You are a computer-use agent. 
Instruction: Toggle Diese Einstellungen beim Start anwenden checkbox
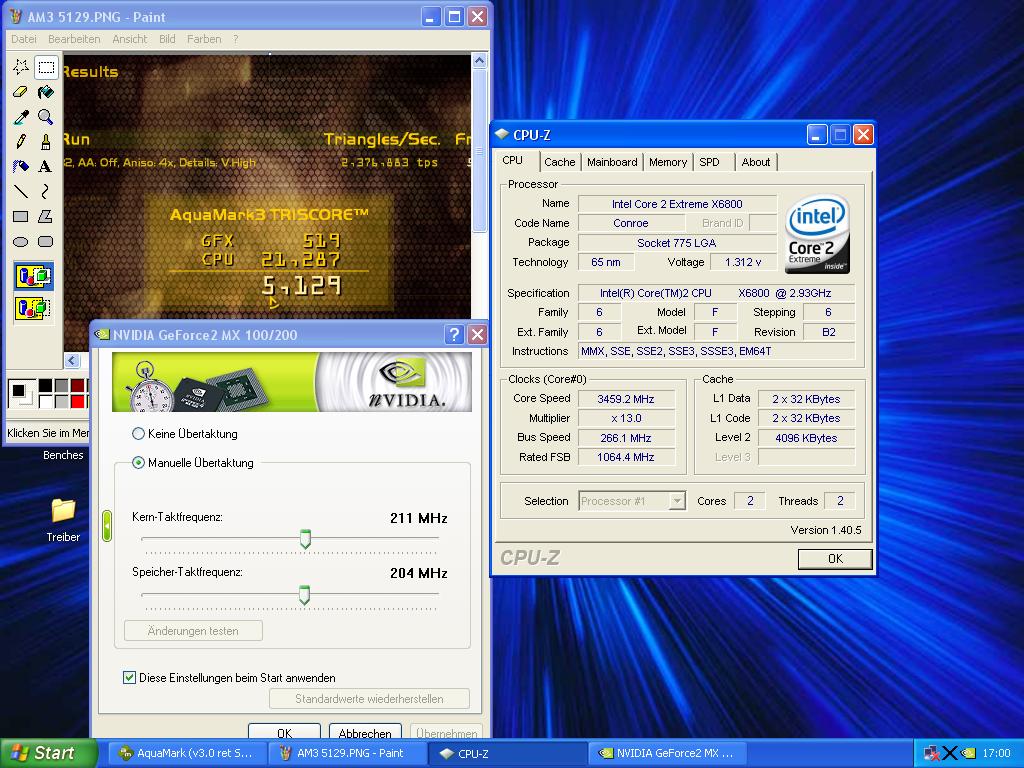pos(129,677)
